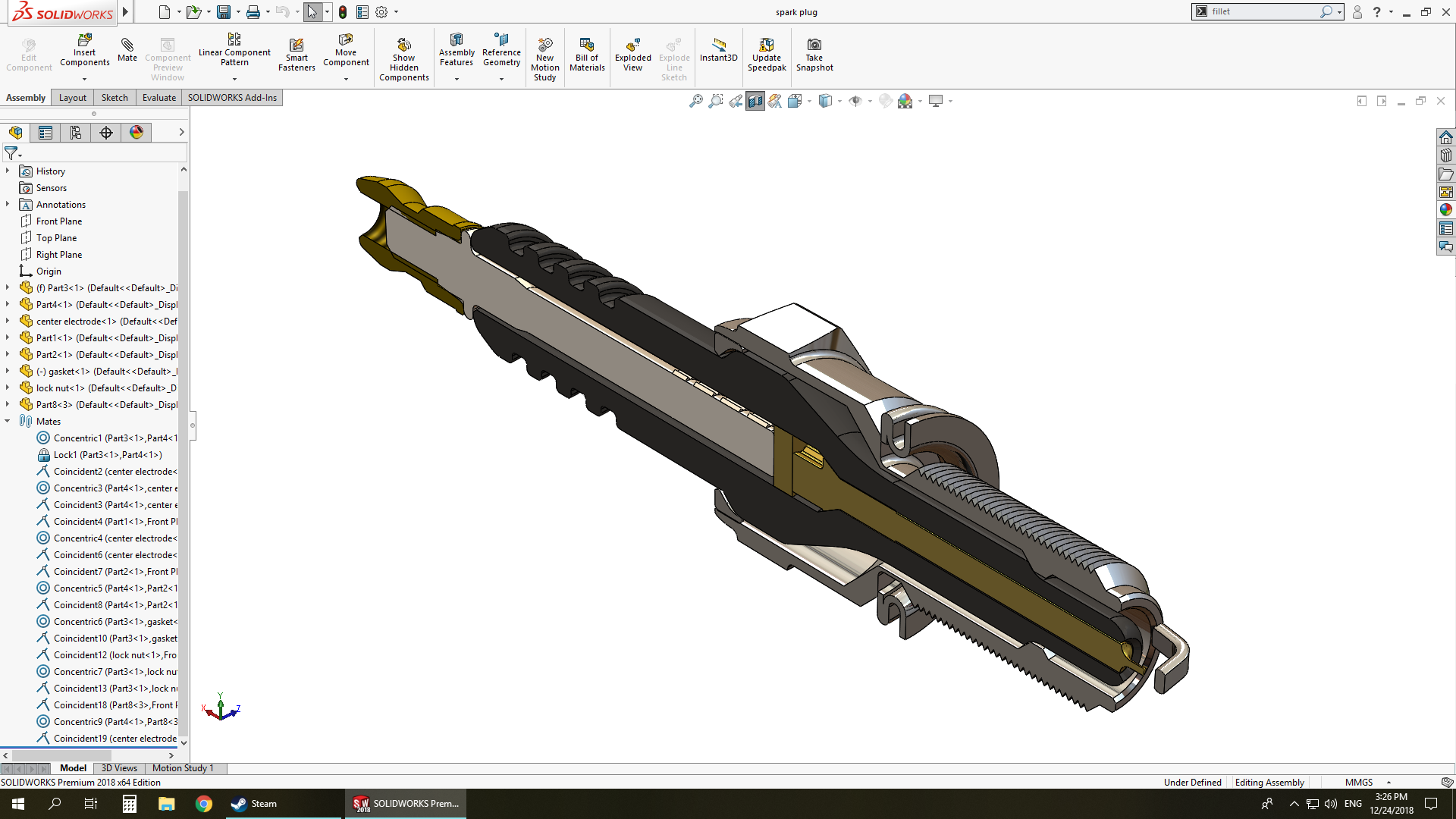Toggle Instant3D mode
The height and width of the screenshot is (819, 1456).
718,50
